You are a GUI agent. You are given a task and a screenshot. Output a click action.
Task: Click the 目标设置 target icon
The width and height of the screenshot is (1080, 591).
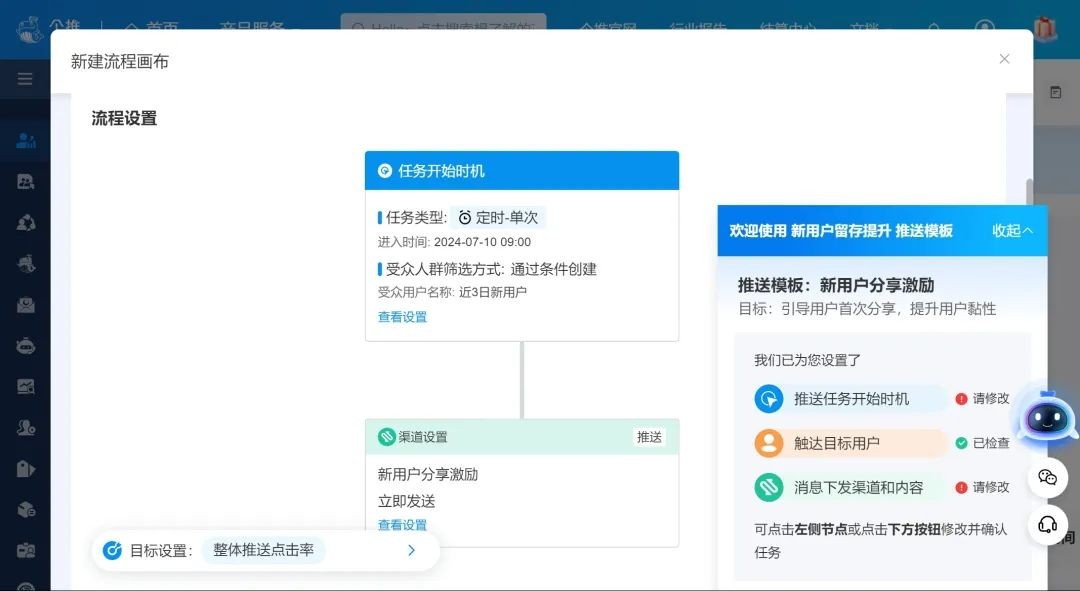(113, 550)
